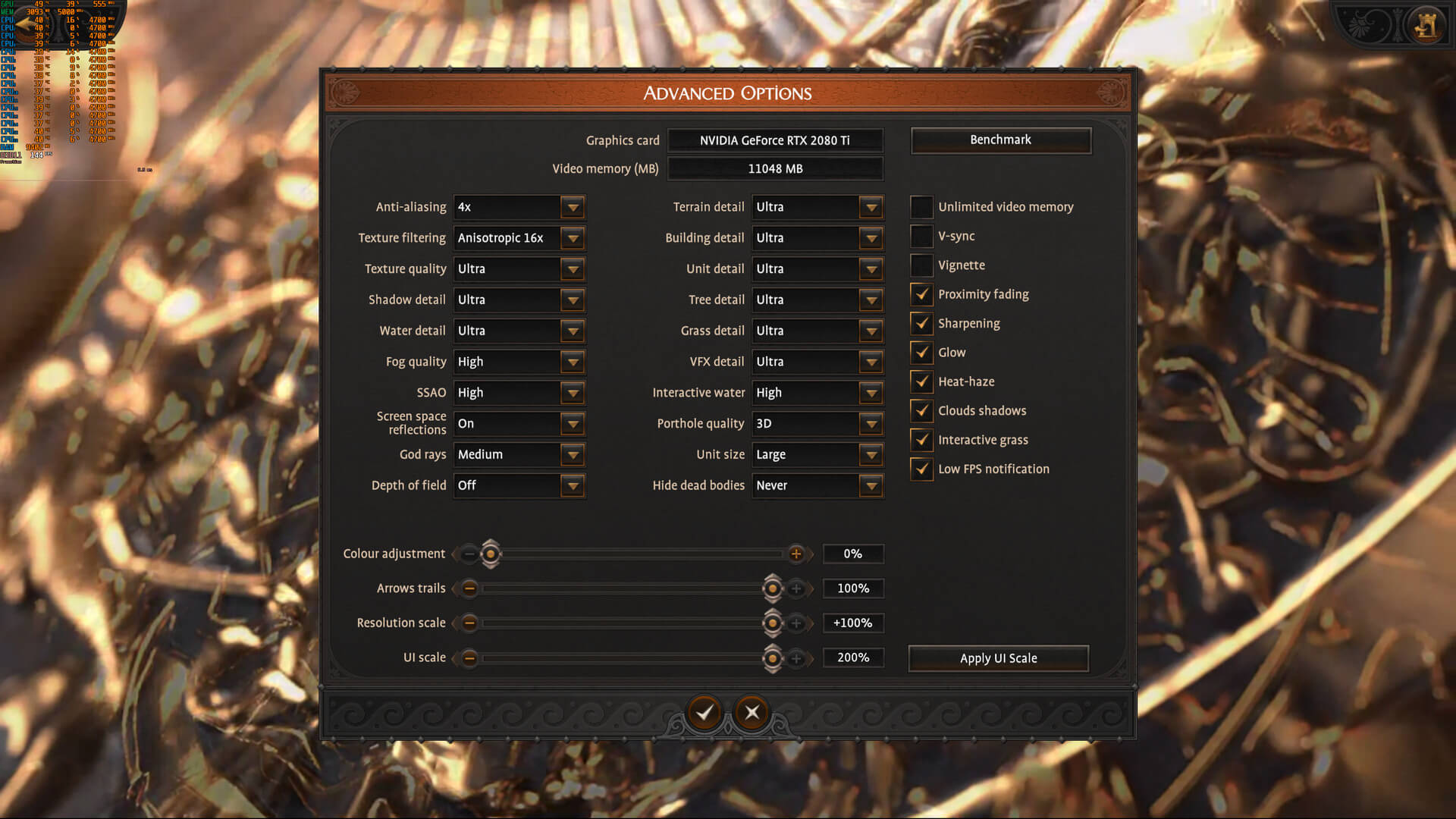
Task: Click the plus icon for Colour adjustment
Action: click(795, 554)
